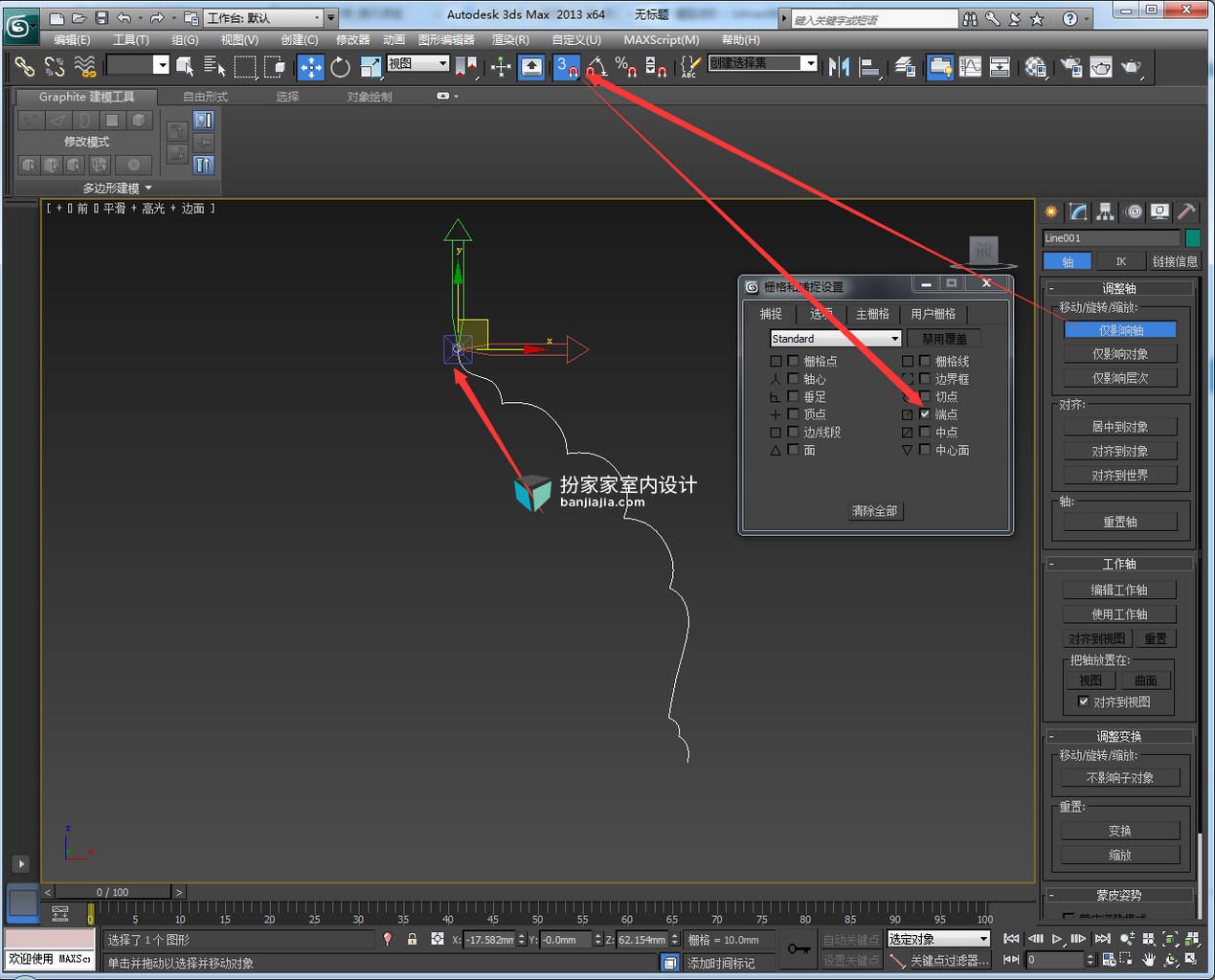
Task: Open the Create command panel tab
Action: coord(1051,212)
